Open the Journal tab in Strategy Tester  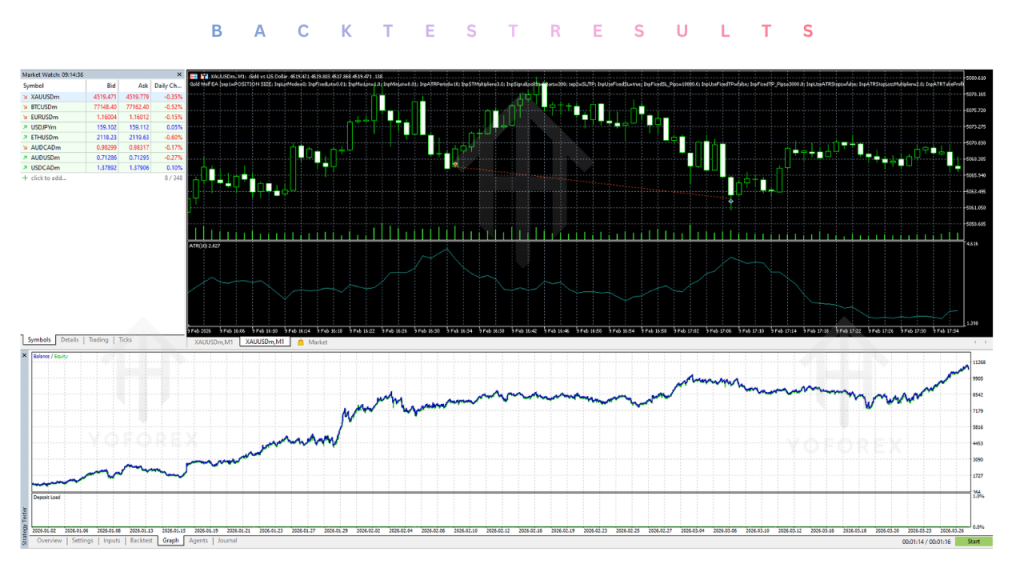(227, 541)
